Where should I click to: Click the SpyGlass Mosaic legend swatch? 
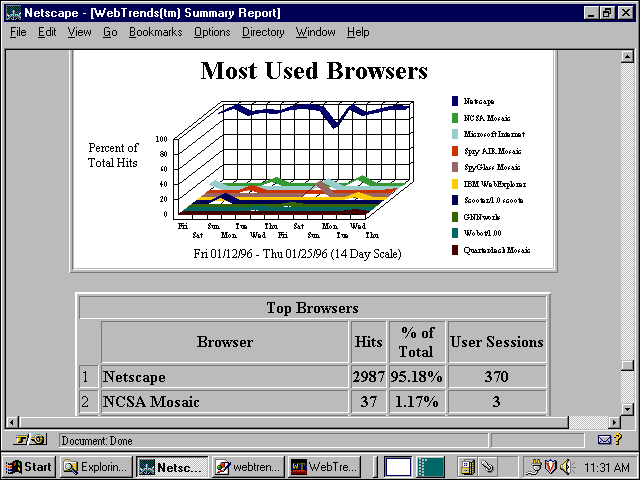click(455, 167)
